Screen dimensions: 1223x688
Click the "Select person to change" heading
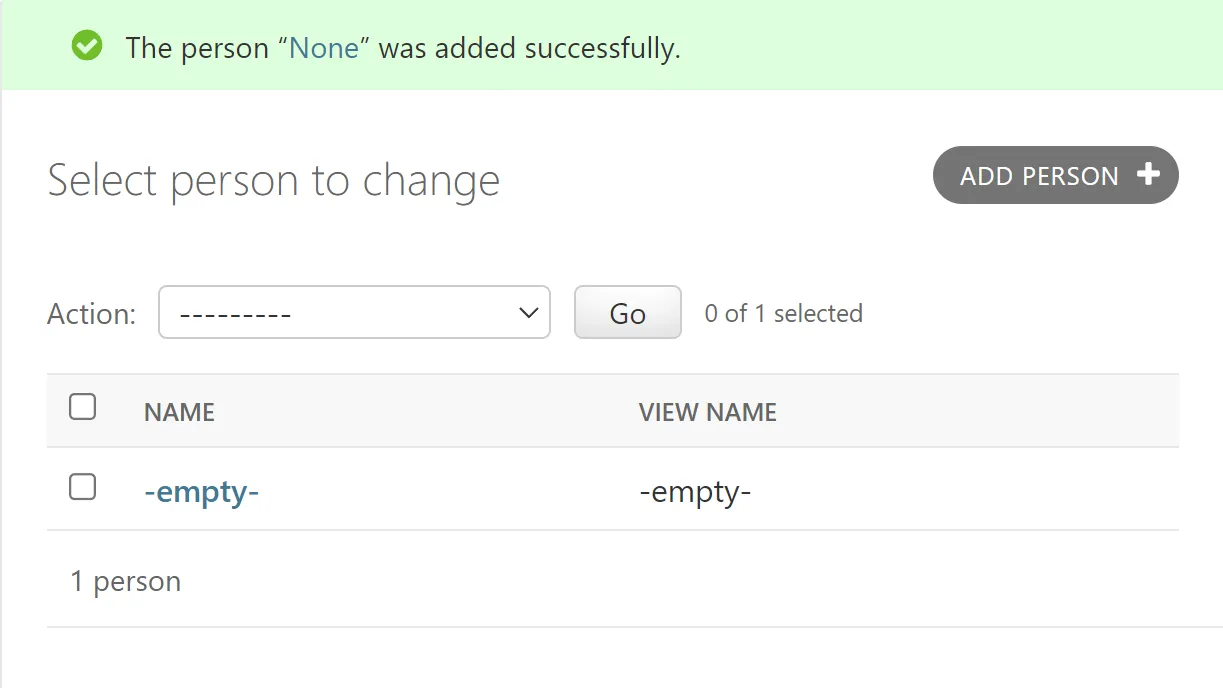[273, 181]
